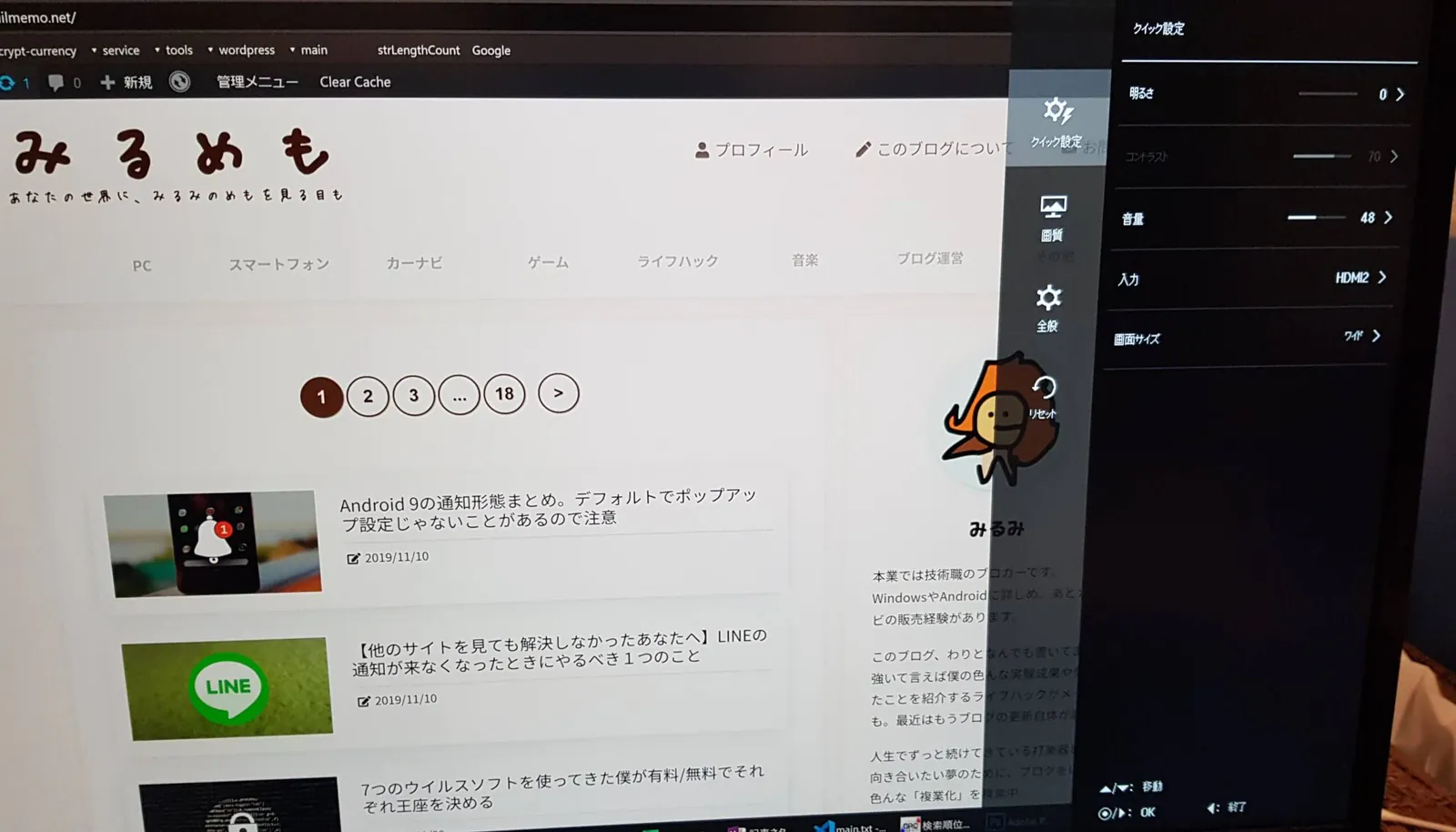Open the service bookmarks folder dropdown
1456x832 pixels.
click(116, 50)
